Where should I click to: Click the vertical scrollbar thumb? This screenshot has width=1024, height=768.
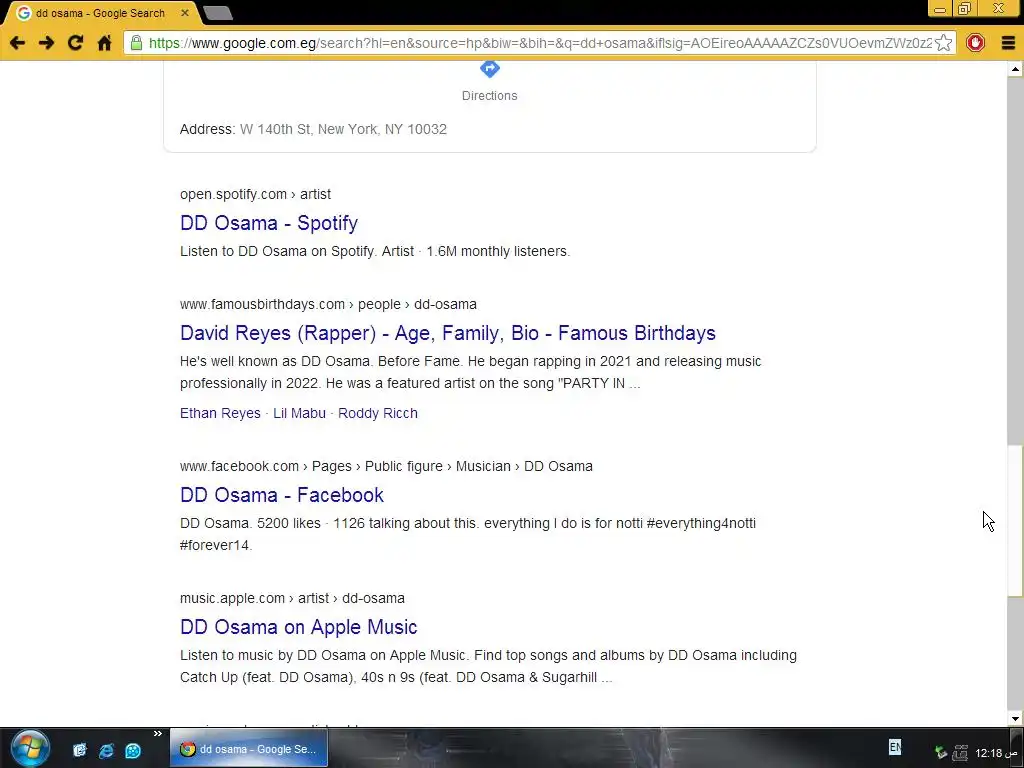[x=1015, y=520]
